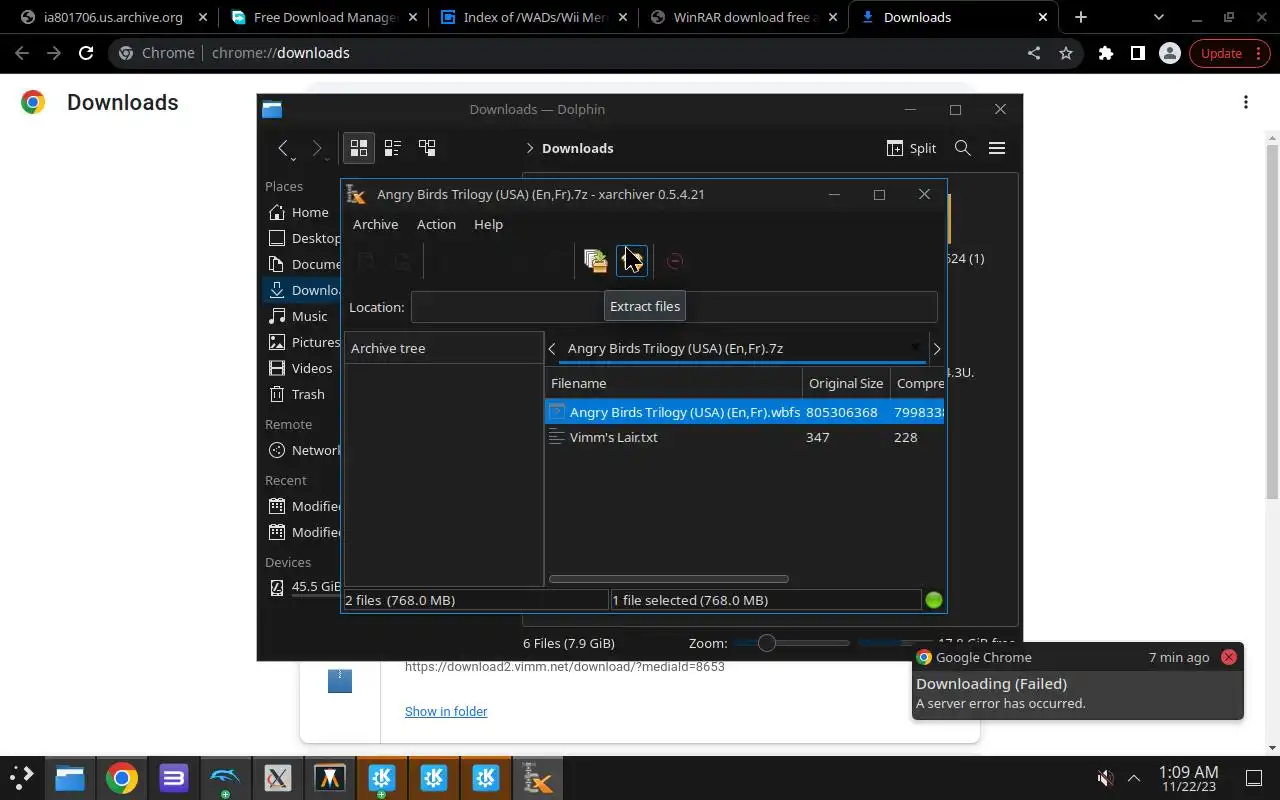1280x800 pixels.
Task: Open the application launcher in the taskbar
Action: coord(21,778)
